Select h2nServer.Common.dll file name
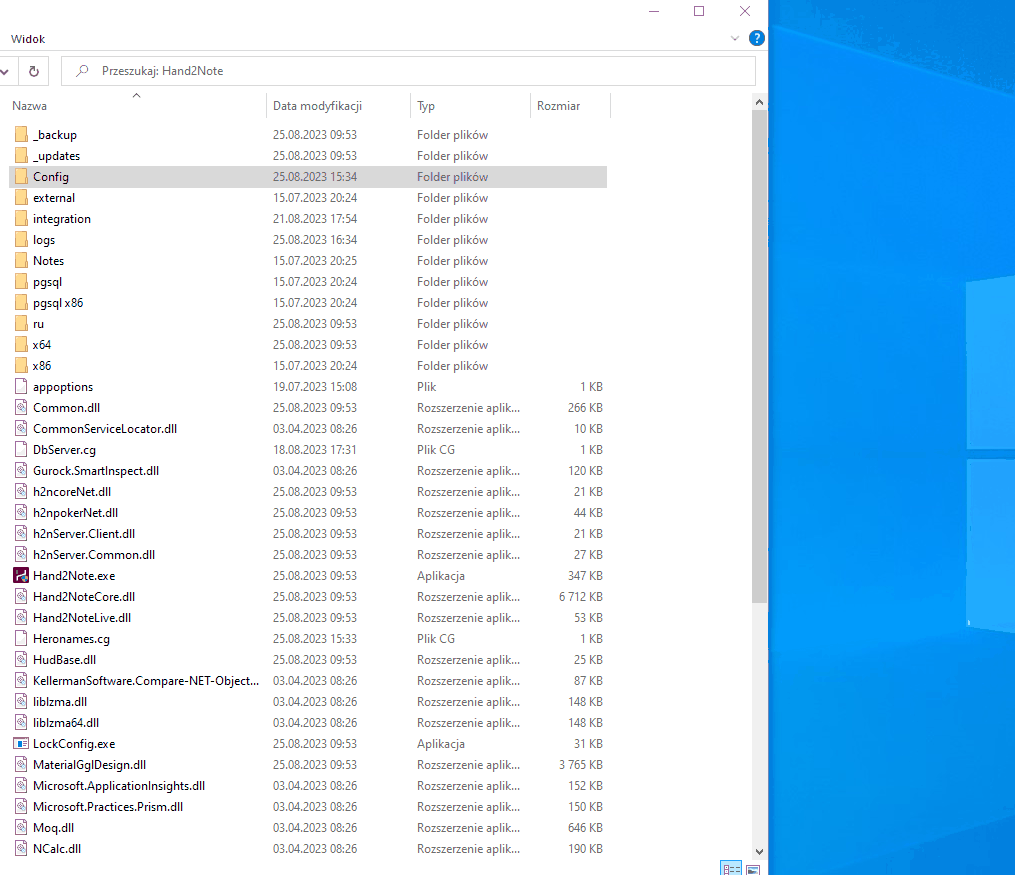The height and width of the screenshot is (875, 1015). 94,555
